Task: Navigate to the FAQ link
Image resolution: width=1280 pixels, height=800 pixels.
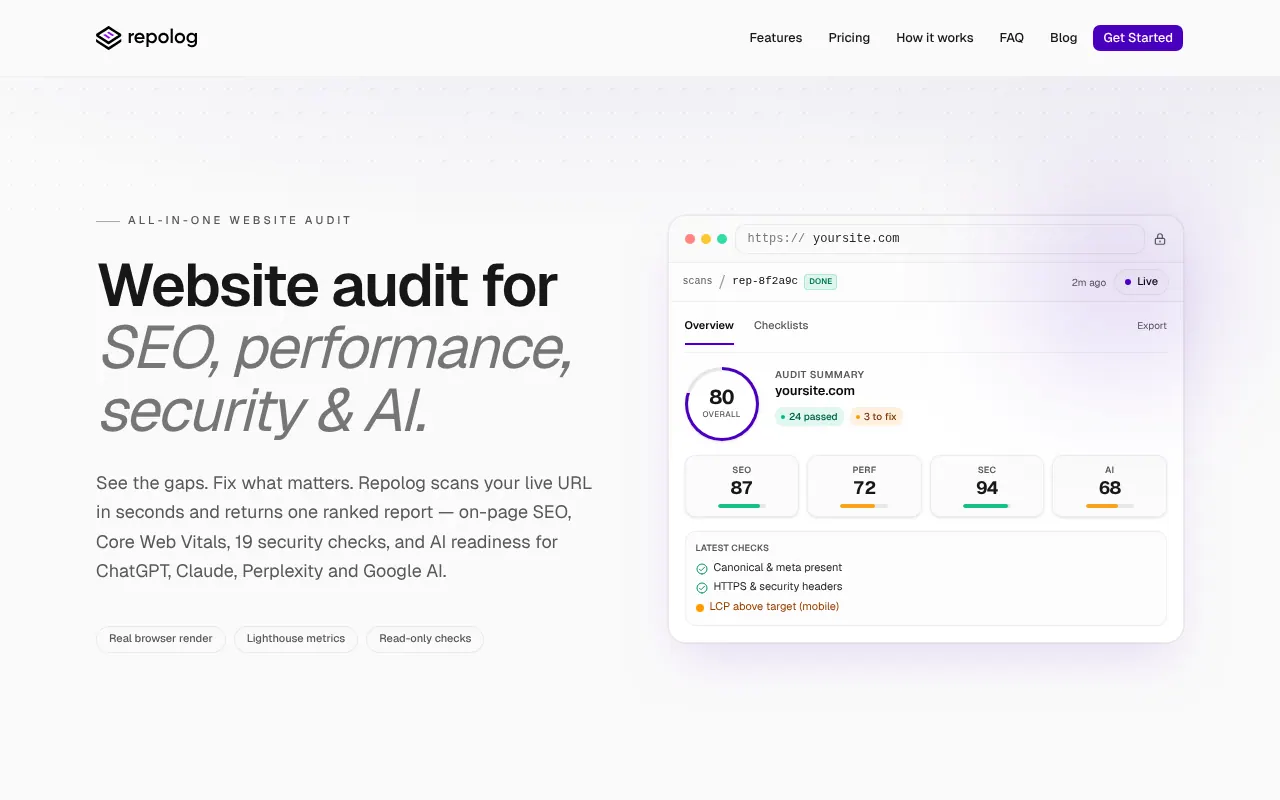Action: pos(1012,38)
